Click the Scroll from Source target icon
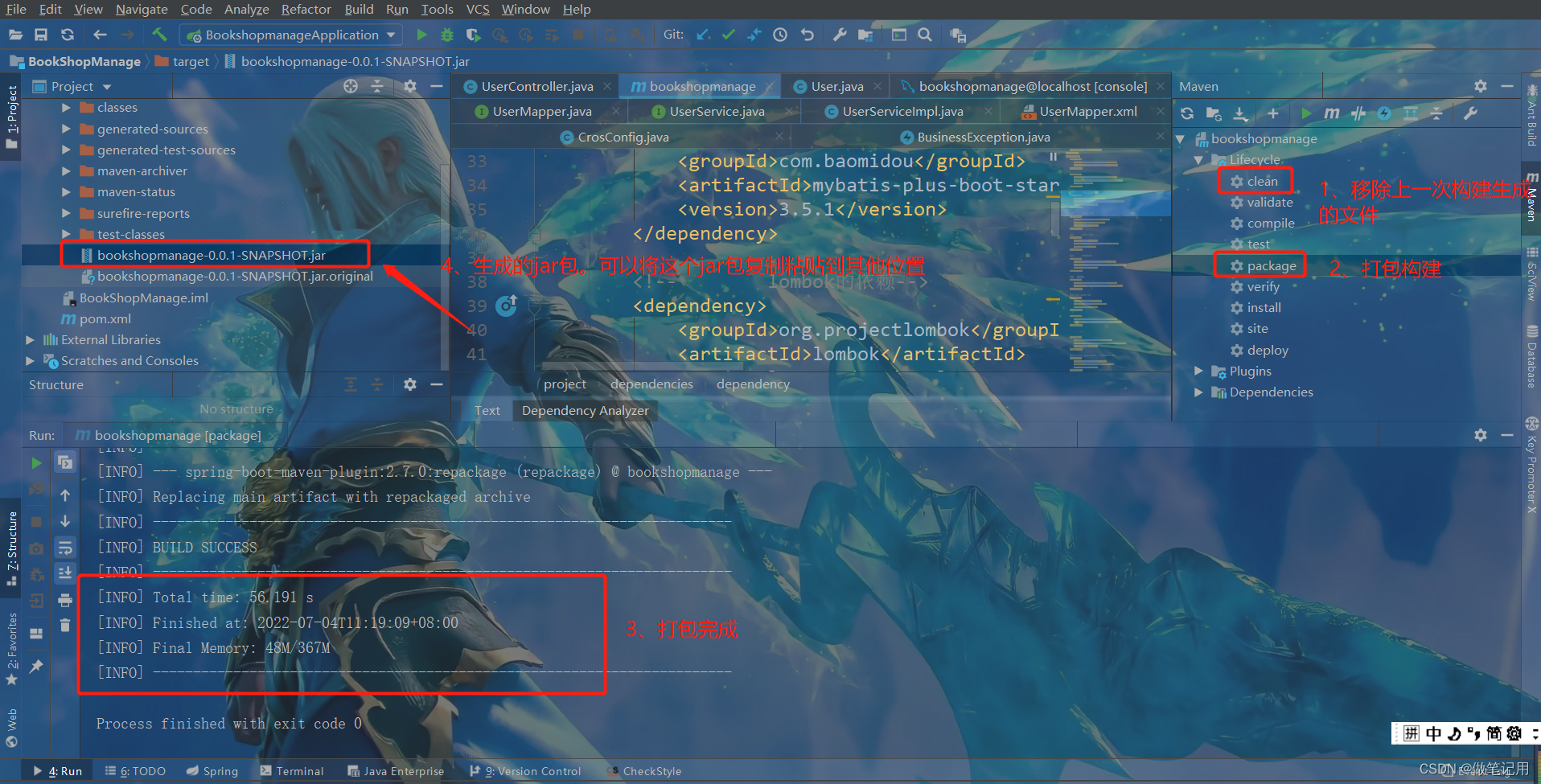Screen dimensions: 1541x784 click(351, 86)
